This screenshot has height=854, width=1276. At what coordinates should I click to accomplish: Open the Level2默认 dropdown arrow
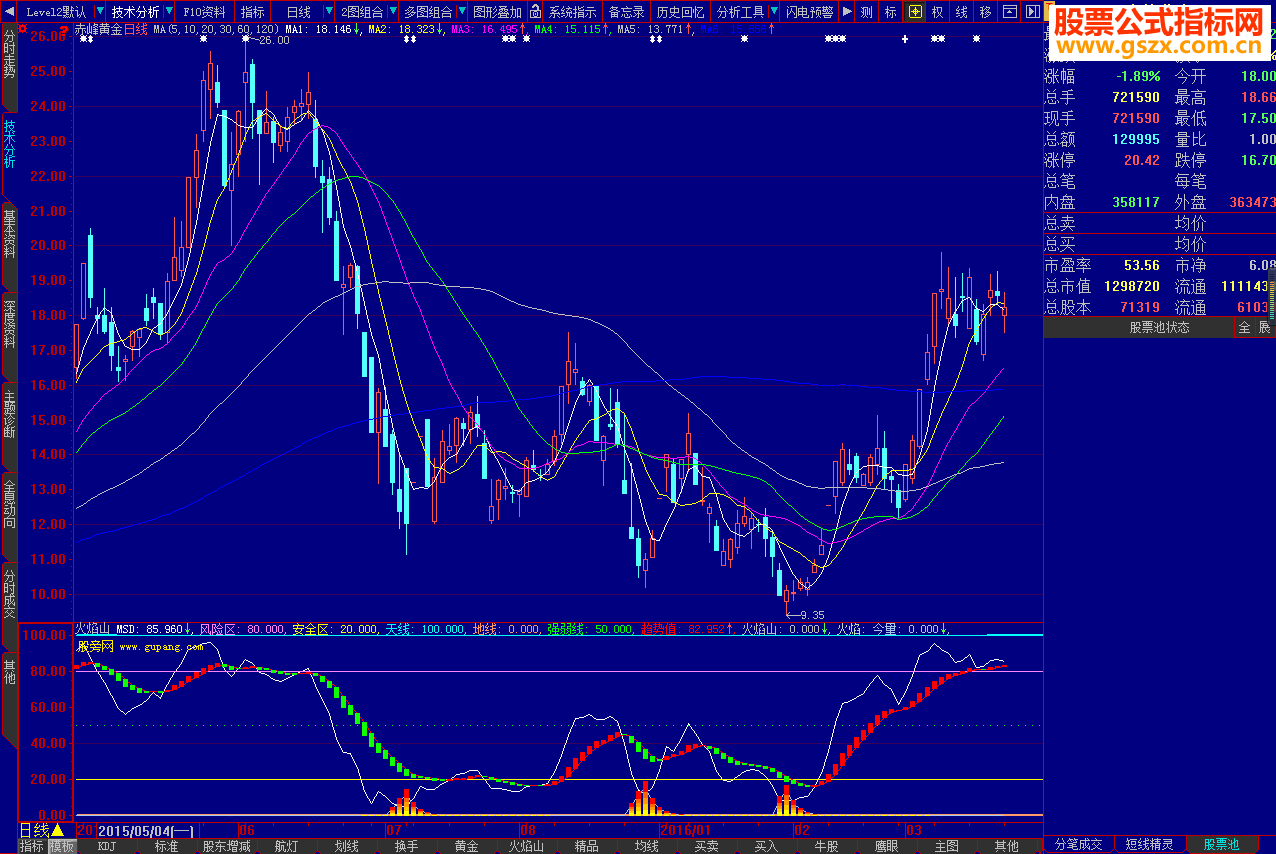(x=98, y=12)
